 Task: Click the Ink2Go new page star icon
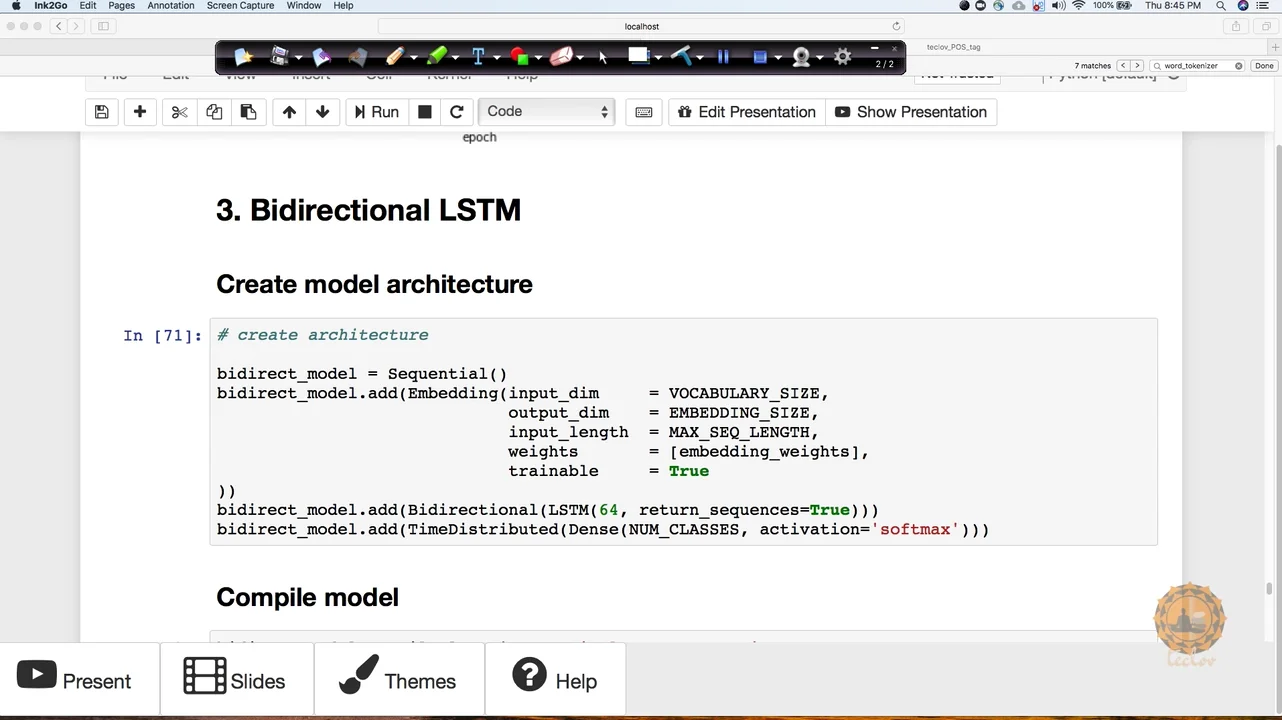pos(243,57)
